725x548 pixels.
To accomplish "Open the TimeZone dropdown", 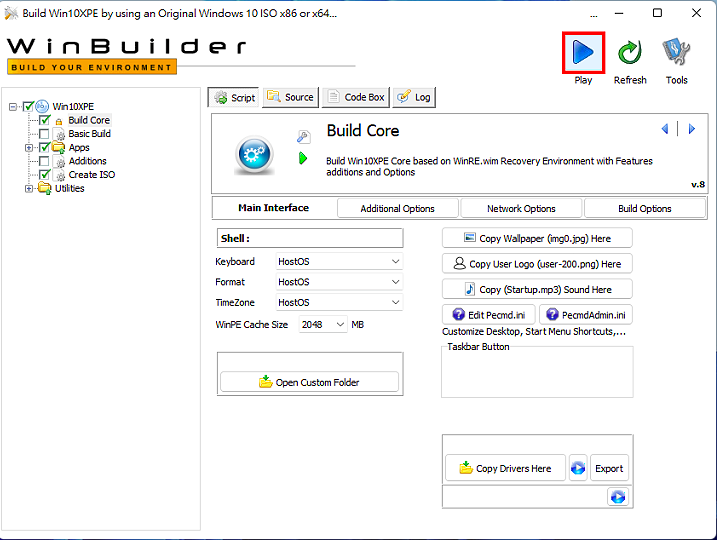I will (339, 302).
